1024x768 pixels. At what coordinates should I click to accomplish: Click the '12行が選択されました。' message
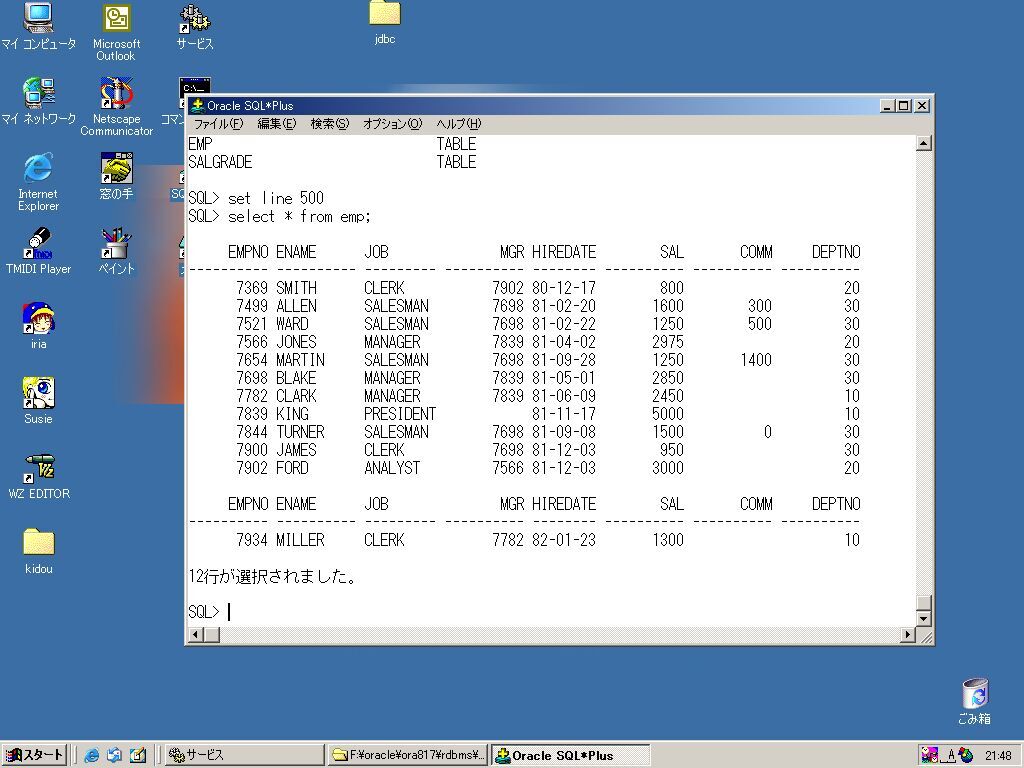tap(272, 576)
